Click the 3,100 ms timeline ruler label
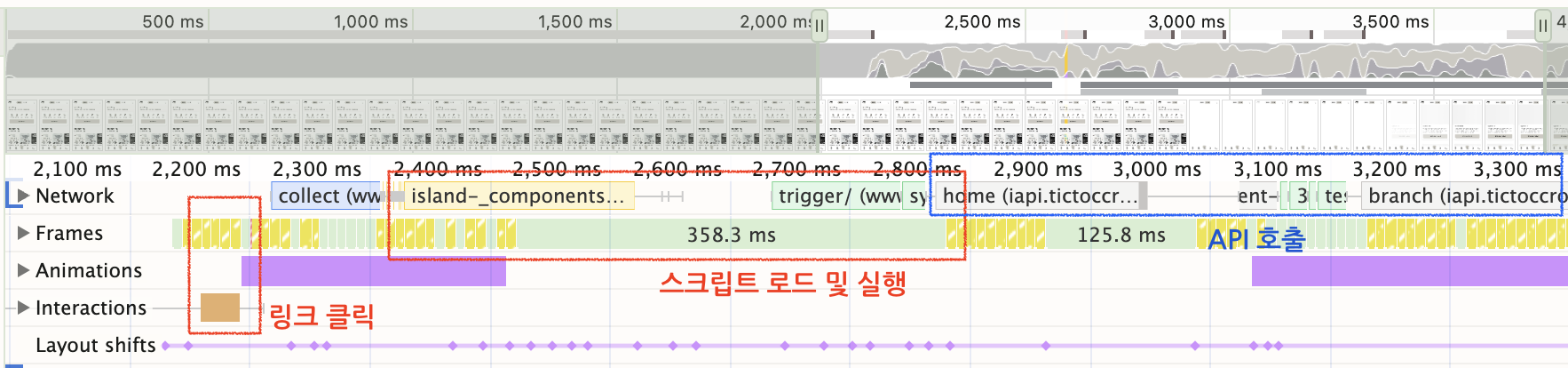Viewport: 1568px width, 368px height. [x=1278, y=169]
